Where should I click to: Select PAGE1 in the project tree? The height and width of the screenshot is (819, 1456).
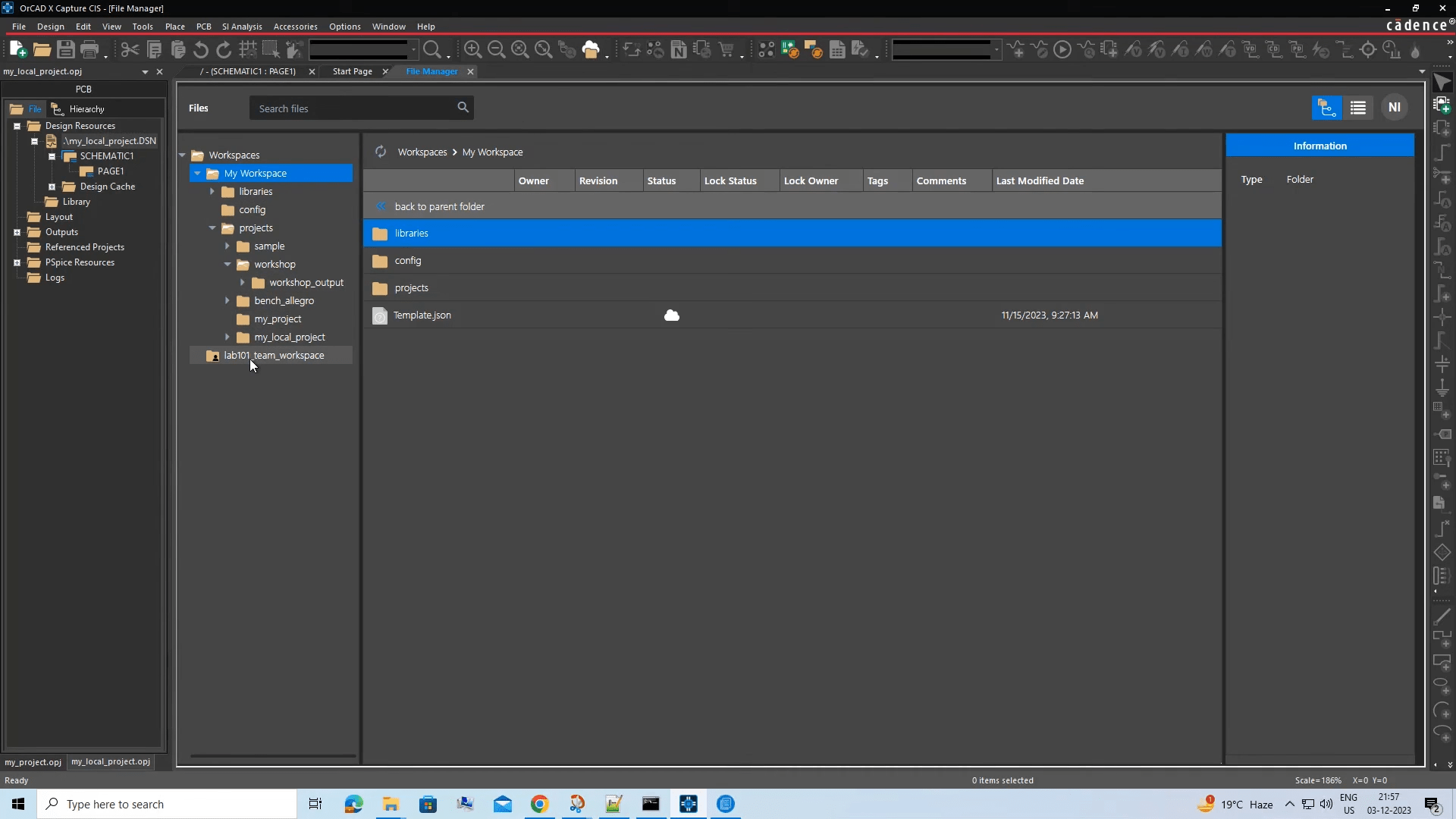[110, 171]
